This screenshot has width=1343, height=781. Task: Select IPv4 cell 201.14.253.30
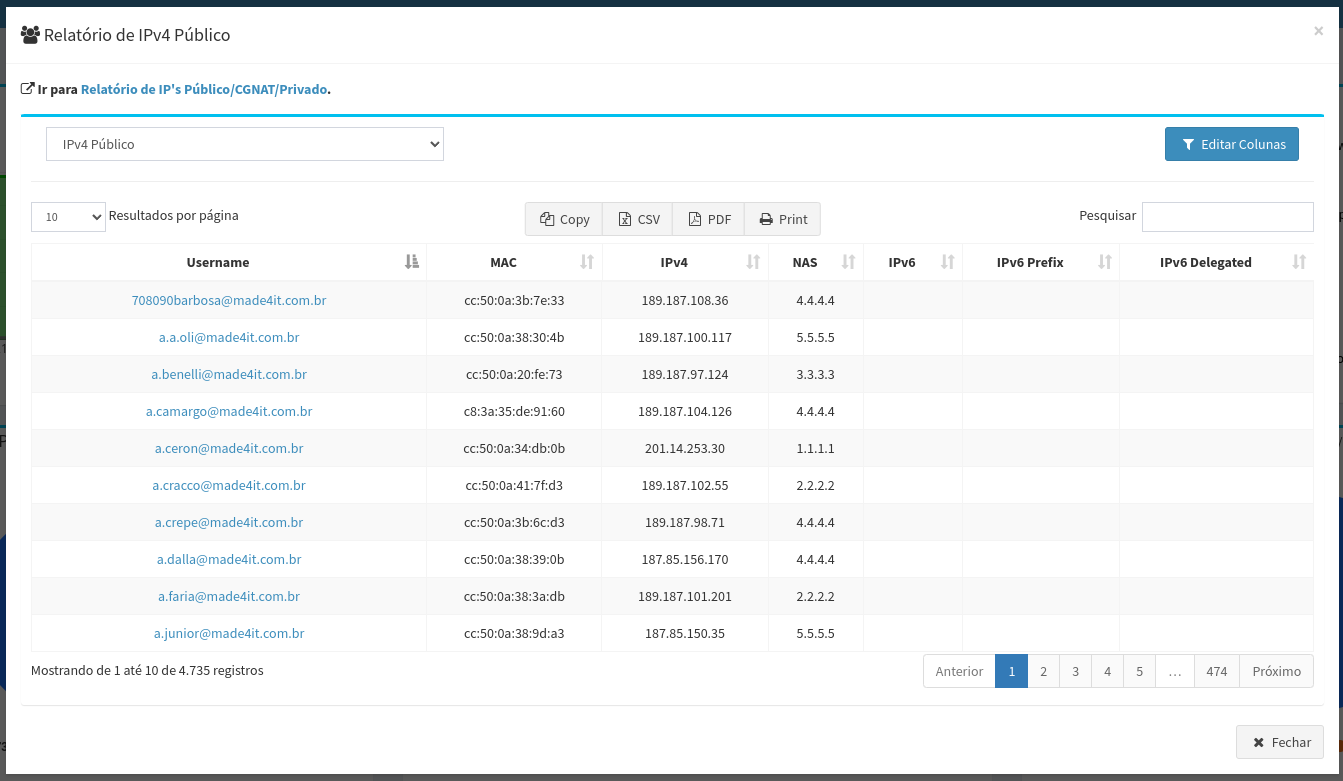[685, 448]
